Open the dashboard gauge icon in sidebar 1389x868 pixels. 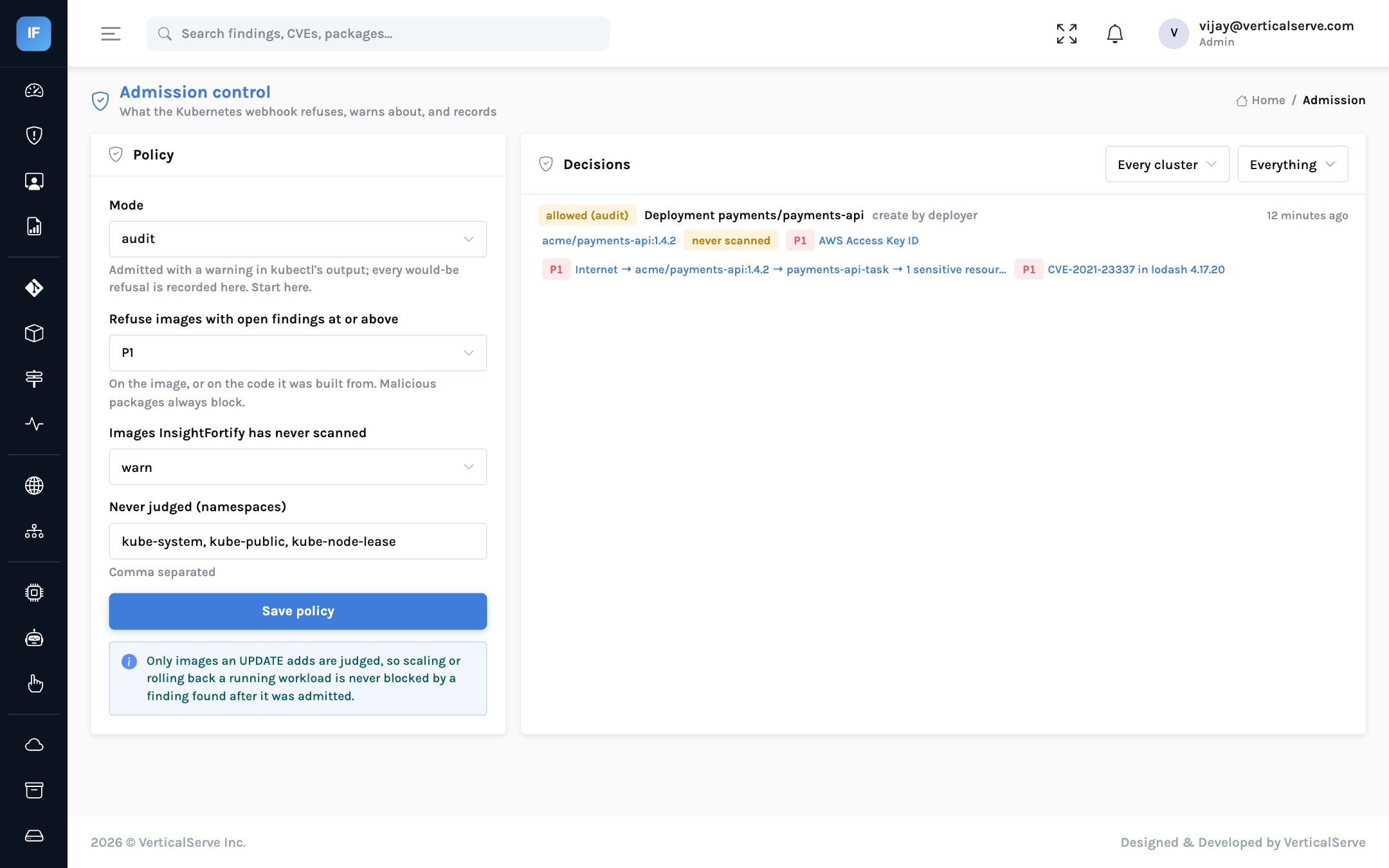point(34,91)
